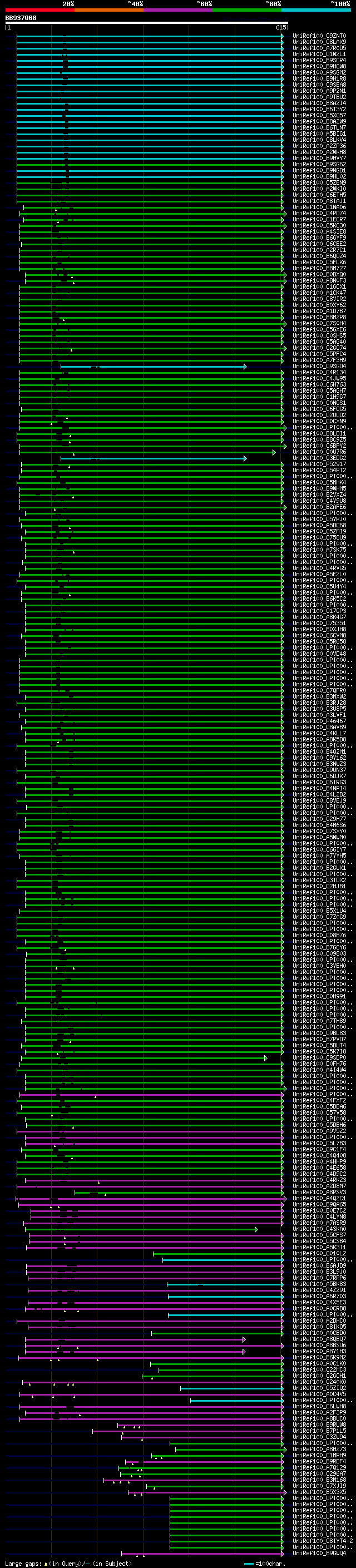356x1568 pixels.
Task: Open hit UniRef100_Q8LAK9
Action: tap(319, 42)
